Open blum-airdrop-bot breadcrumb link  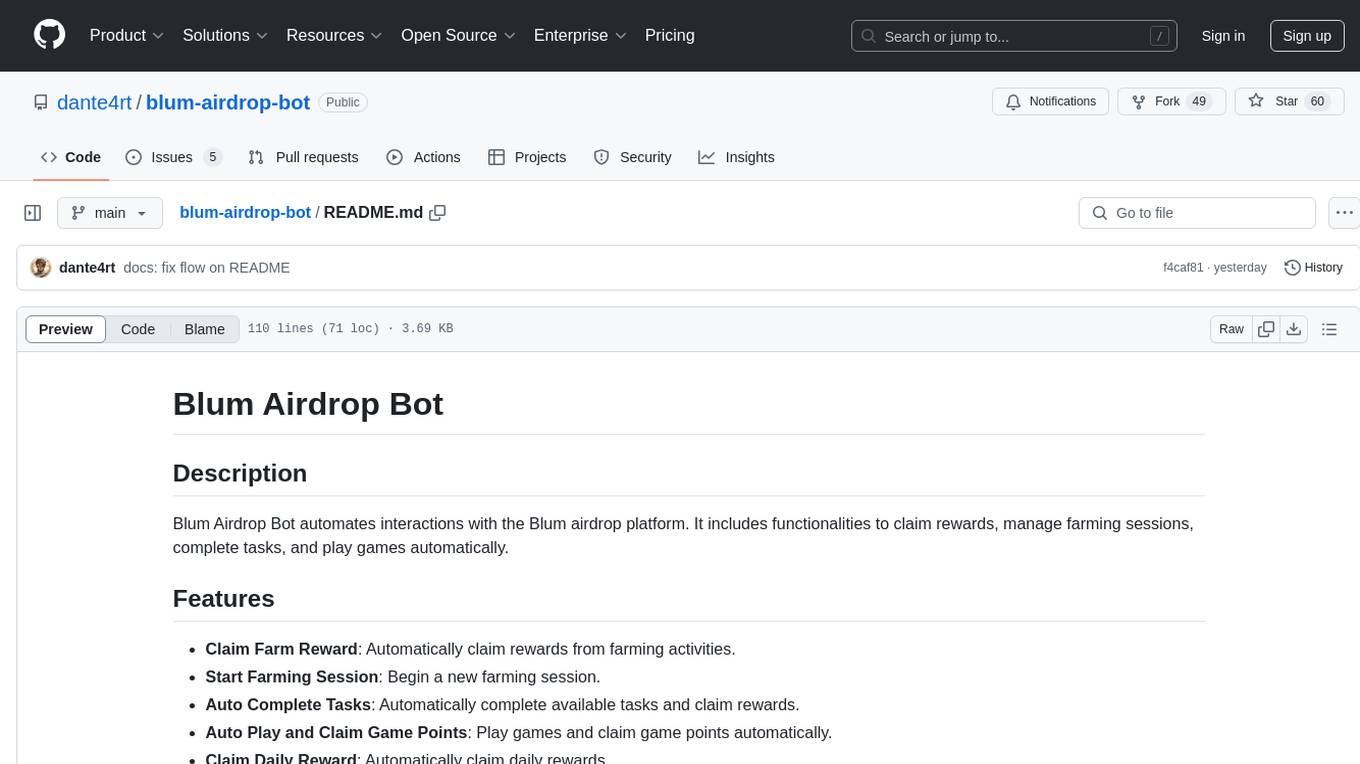click(x=245, y=213)
